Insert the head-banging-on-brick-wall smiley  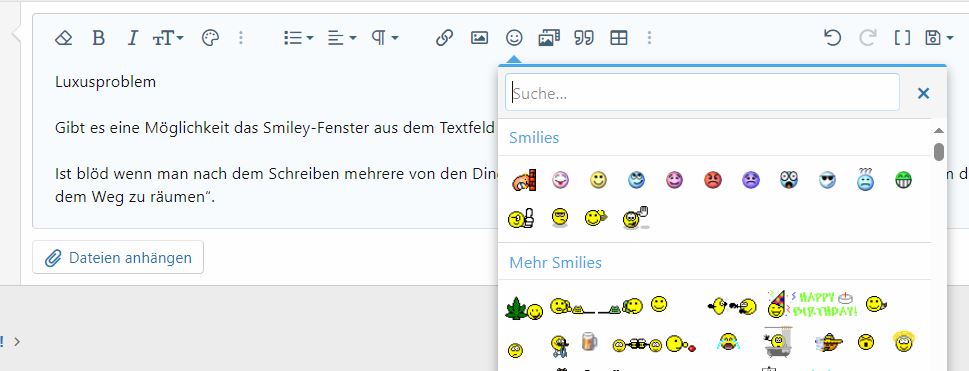click(524, 181)
